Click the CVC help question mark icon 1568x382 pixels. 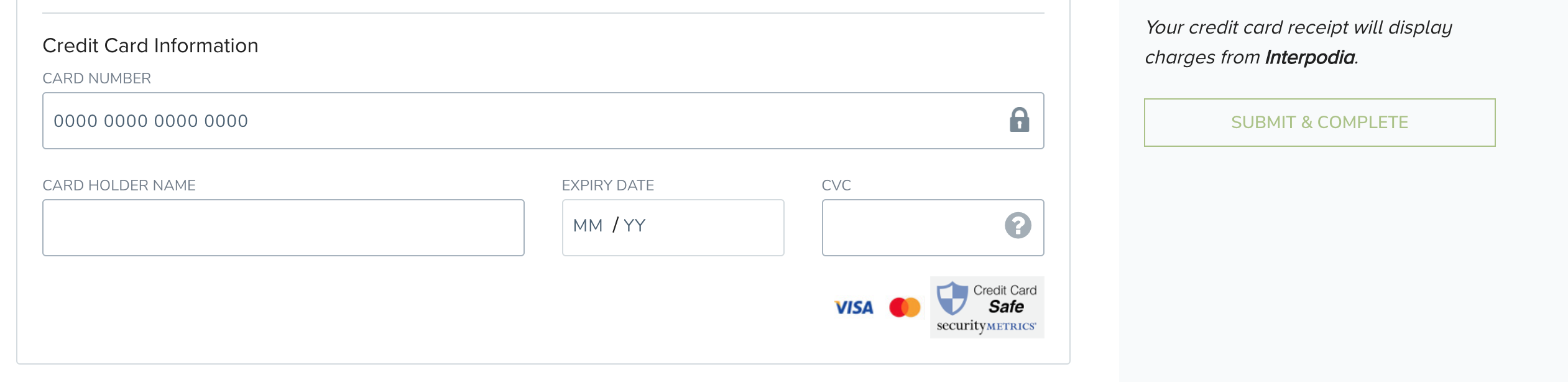click(1018, 226)
